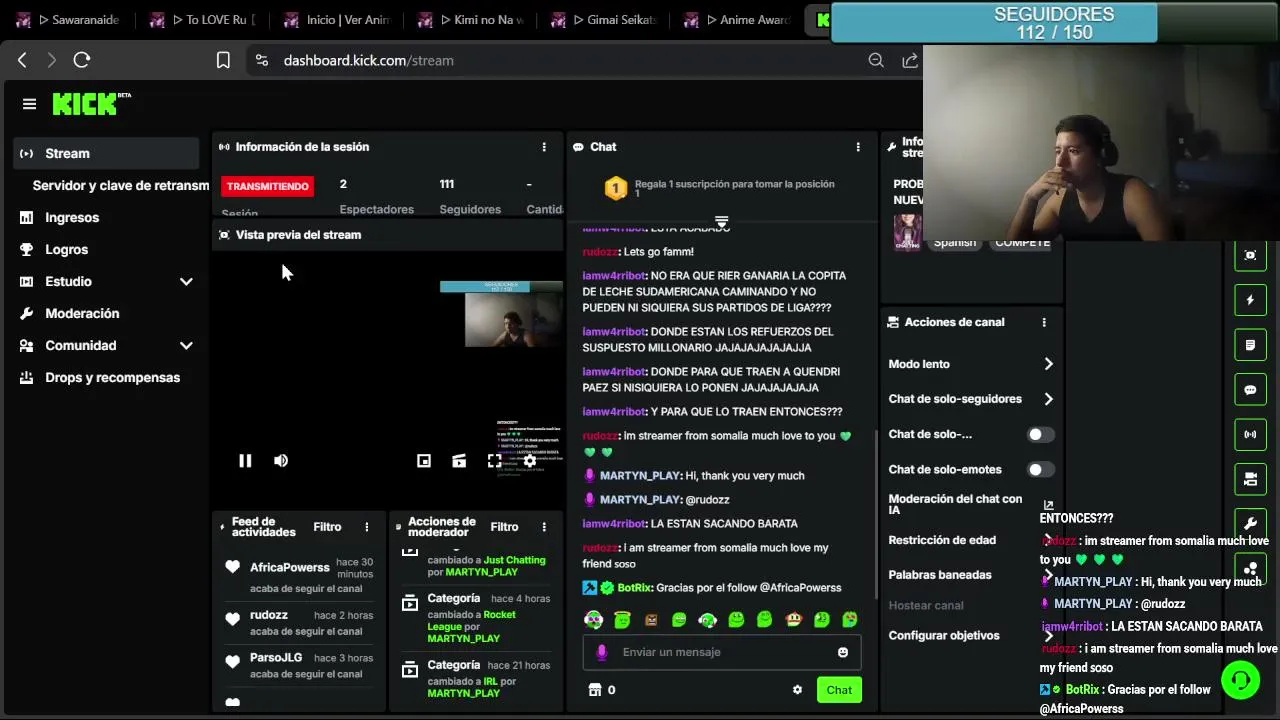Viewport: 1280px width, 720px height.
Task: Click the shop icon below the message box
Action: pyautogui.click(x=595, y=690)
